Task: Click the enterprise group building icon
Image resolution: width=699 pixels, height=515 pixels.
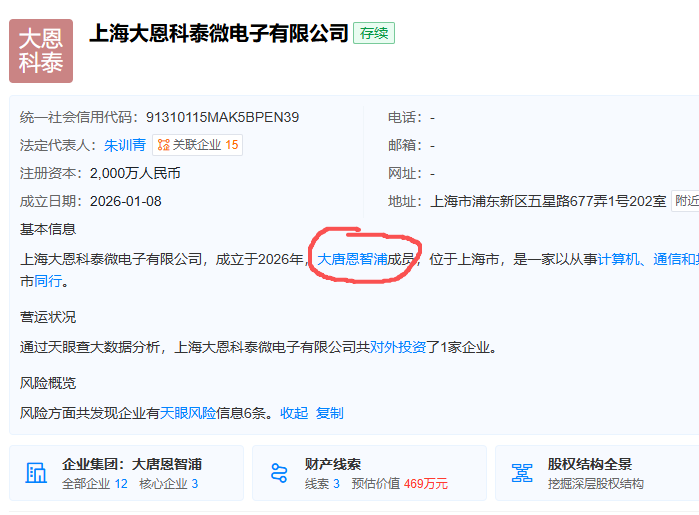Action: click(x=36, y=473)
